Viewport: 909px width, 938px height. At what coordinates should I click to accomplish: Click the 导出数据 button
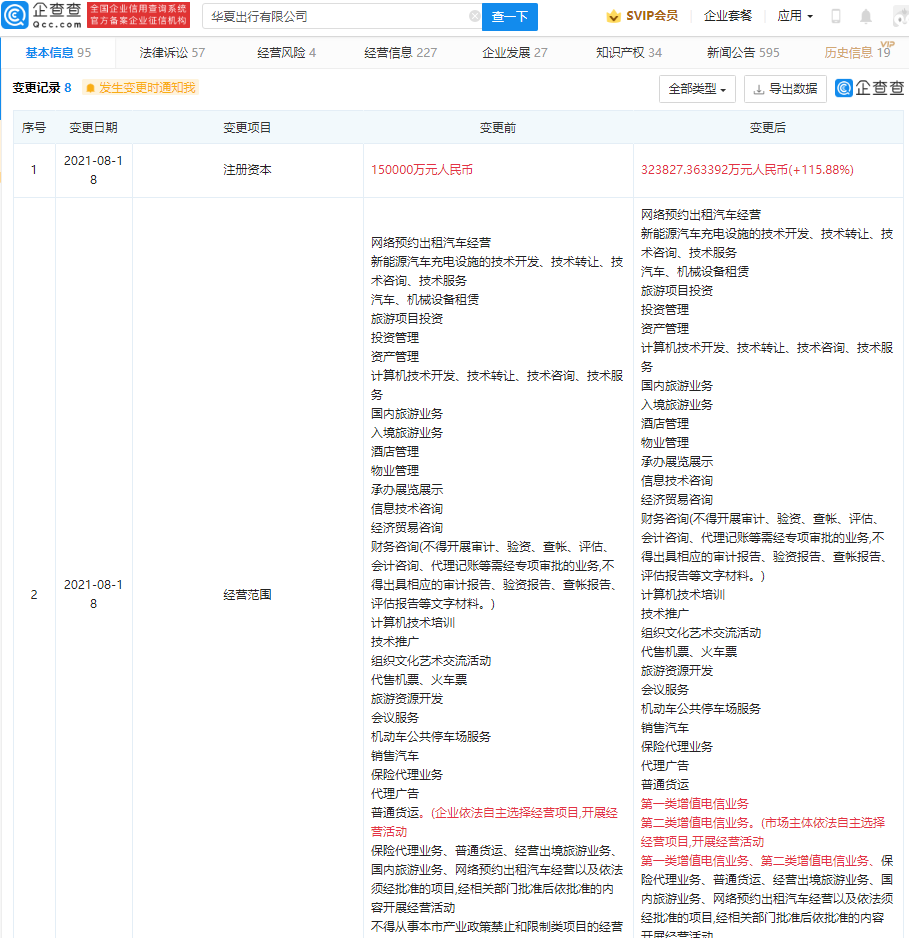[x=785, y=89]
